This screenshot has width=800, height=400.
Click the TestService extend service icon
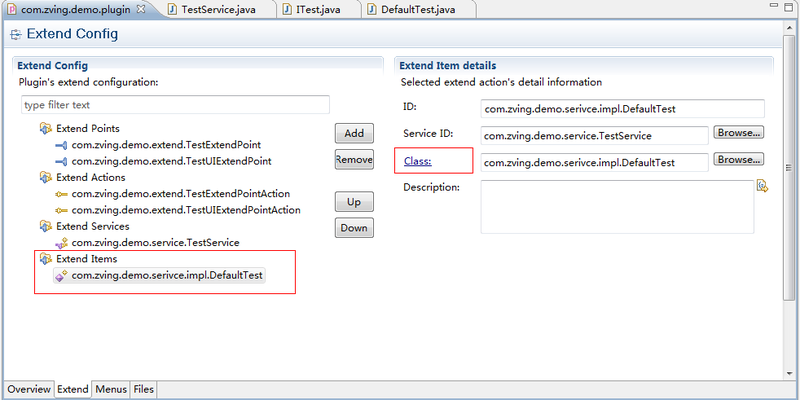click(x=61, y=242)
